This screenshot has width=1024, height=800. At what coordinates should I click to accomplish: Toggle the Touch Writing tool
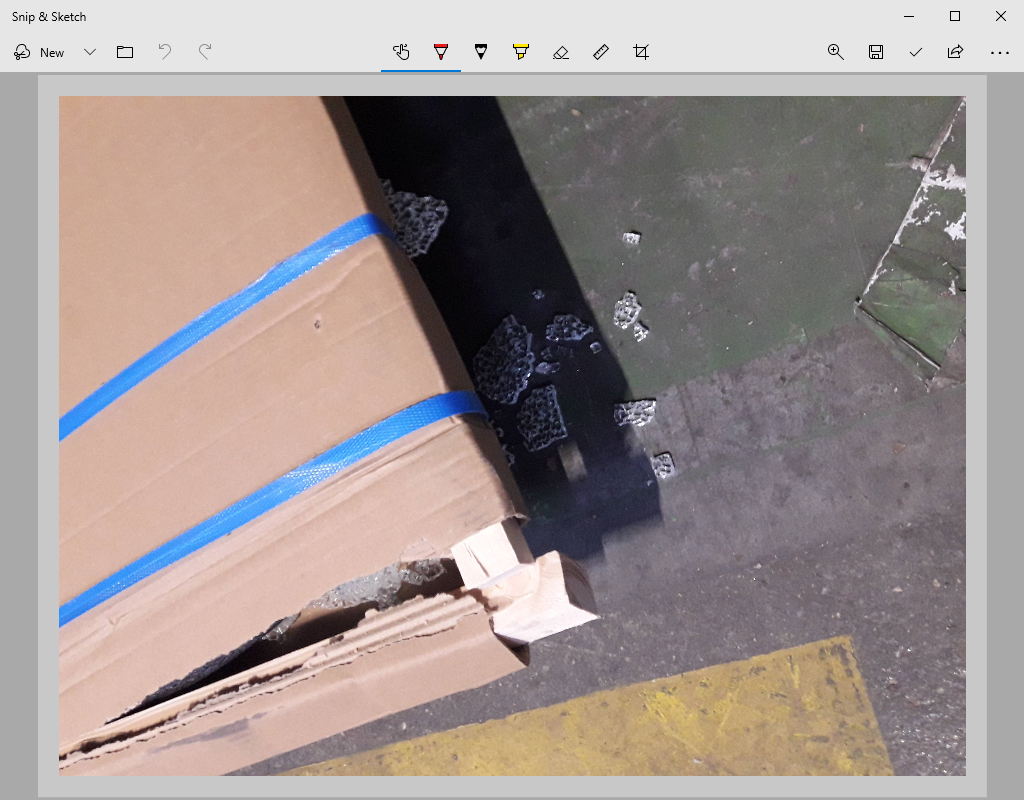point(401,52)
